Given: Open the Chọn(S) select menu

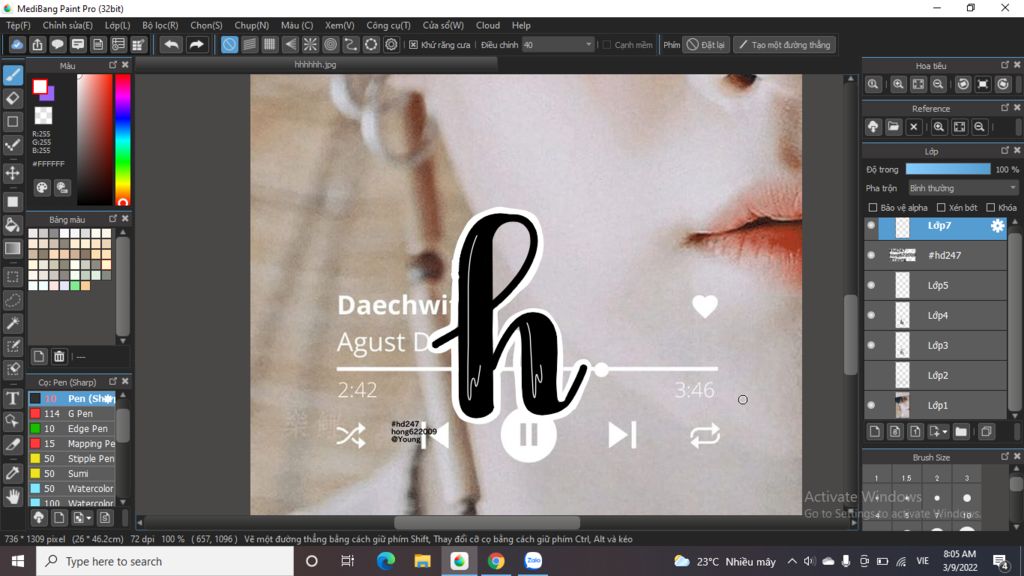Looking at the screenshot, I should coord(206,25).
